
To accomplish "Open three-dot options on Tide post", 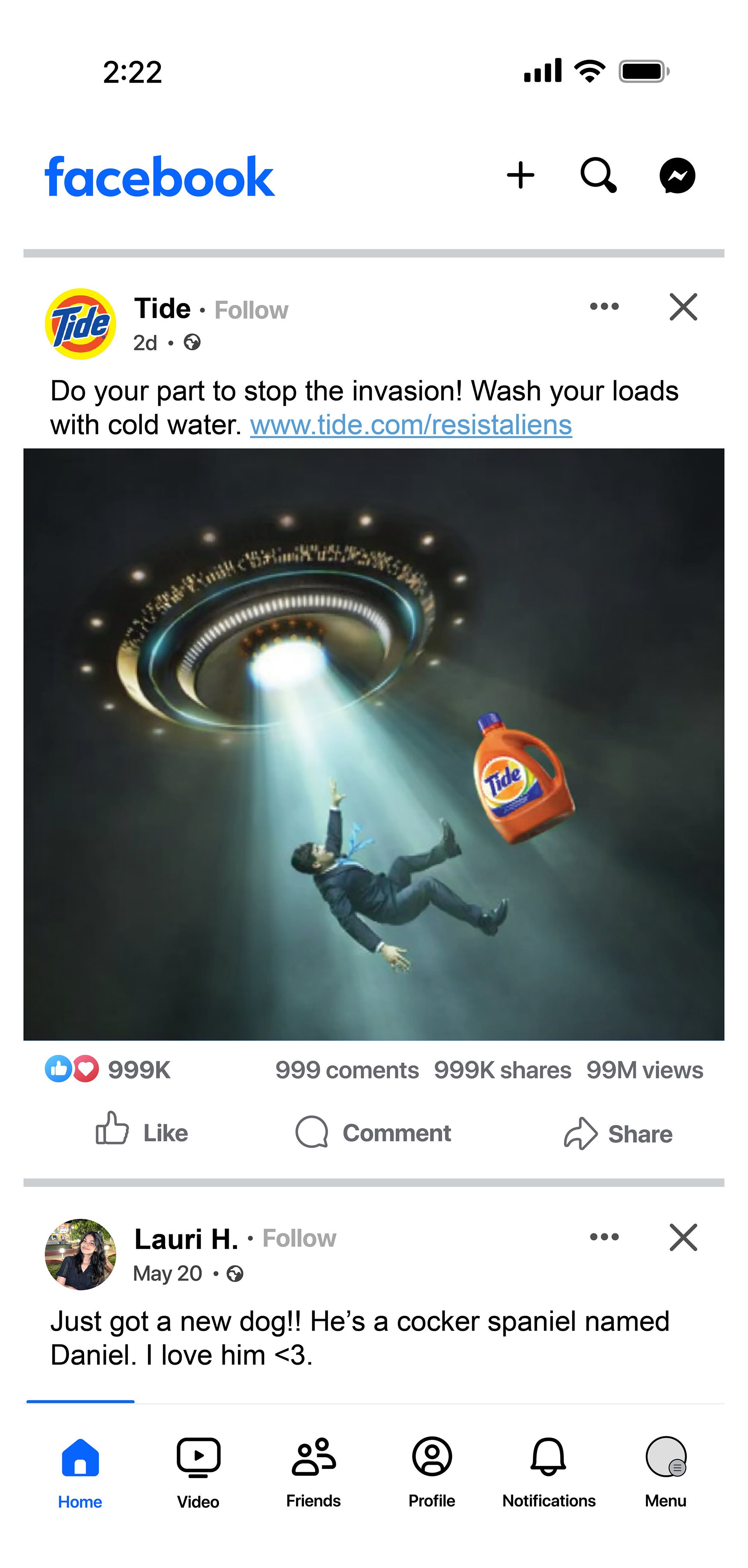I will pos(604,307).
